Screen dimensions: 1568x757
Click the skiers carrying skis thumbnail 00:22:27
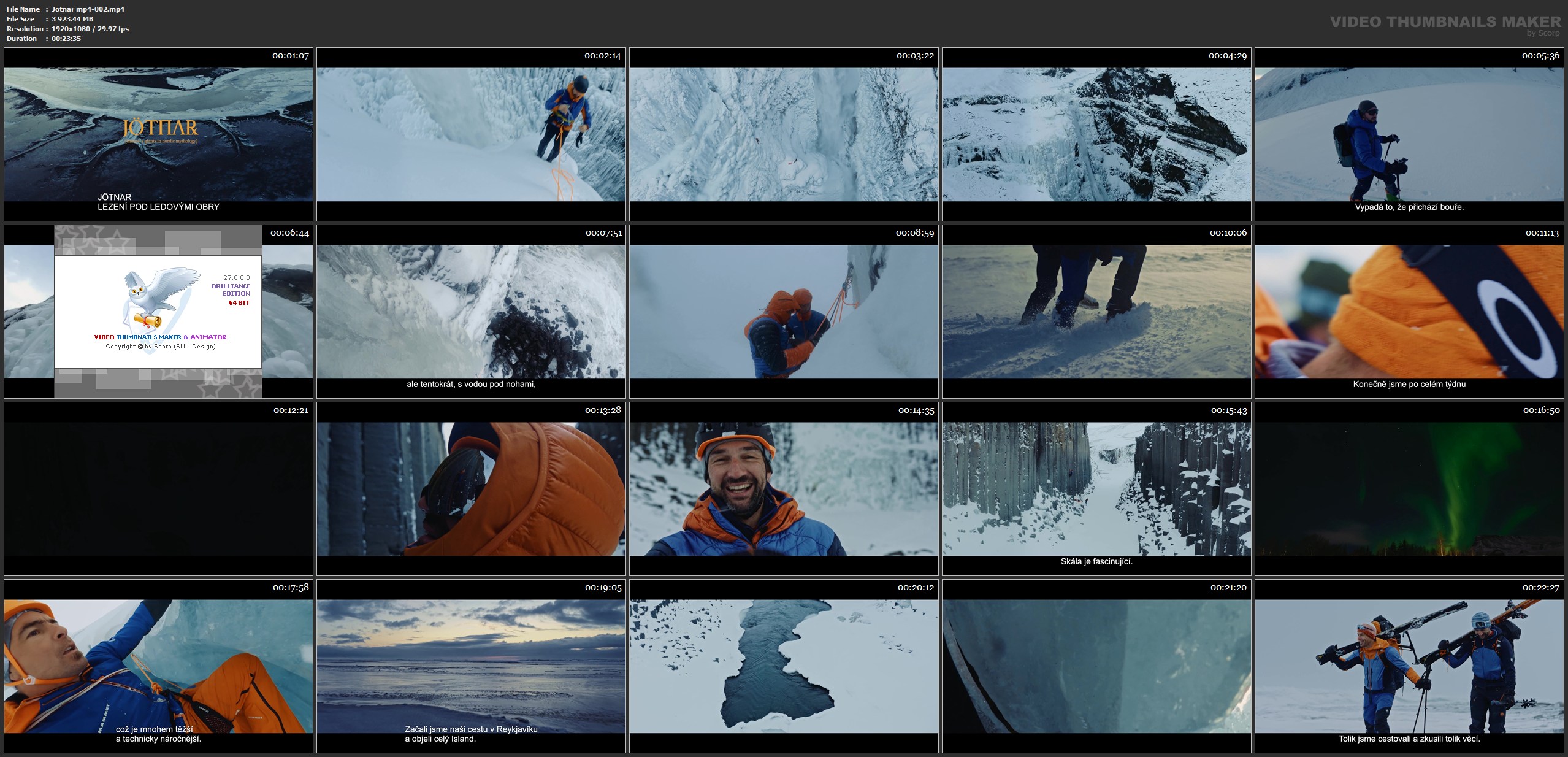(1409, 666)
